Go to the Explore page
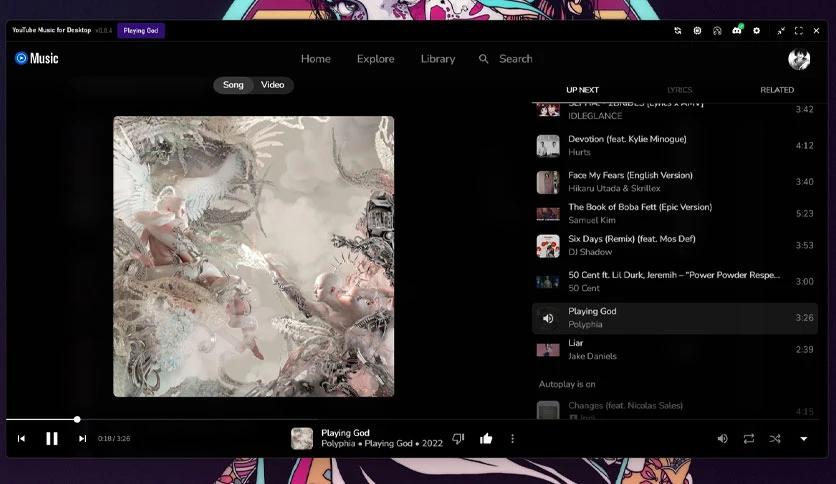 [x=375, y=59]
